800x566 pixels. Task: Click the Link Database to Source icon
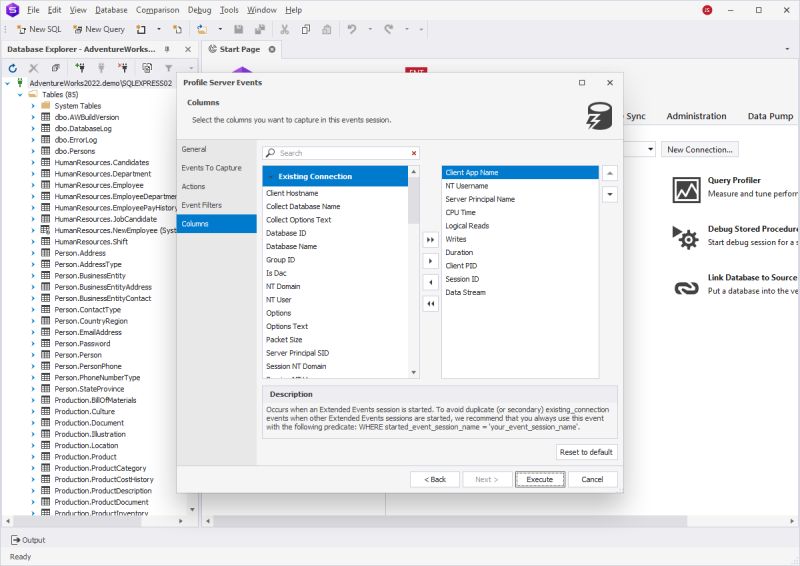(686, 288)
